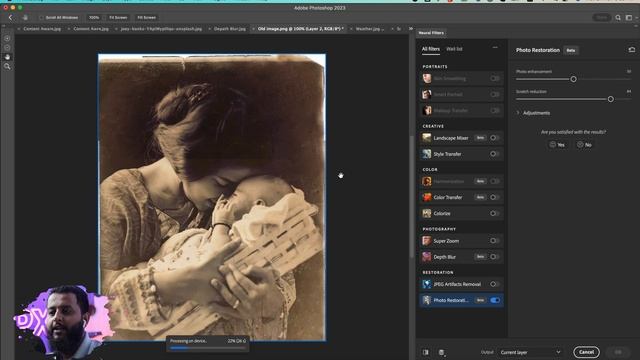Click the Depth Blur filter thumbnail
640x360 pixels.
(x=427, y=257)
